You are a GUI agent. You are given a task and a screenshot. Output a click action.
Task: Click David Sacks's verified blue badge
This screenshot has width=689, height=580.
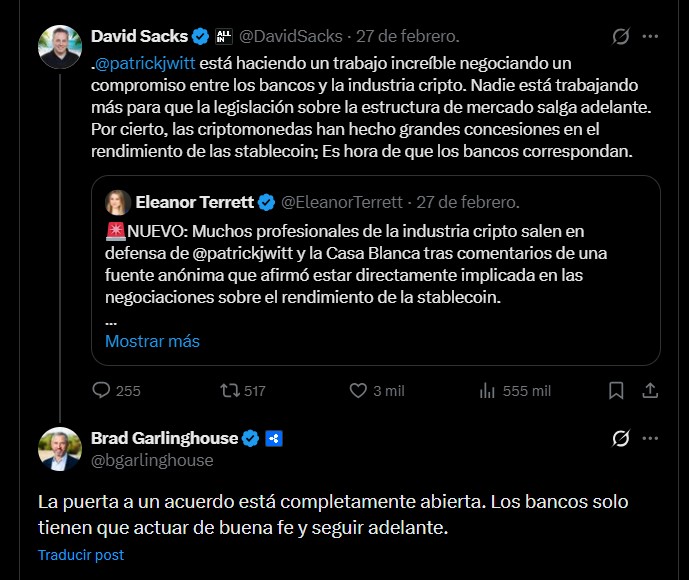pyautogui.click(x=200, y=37)
